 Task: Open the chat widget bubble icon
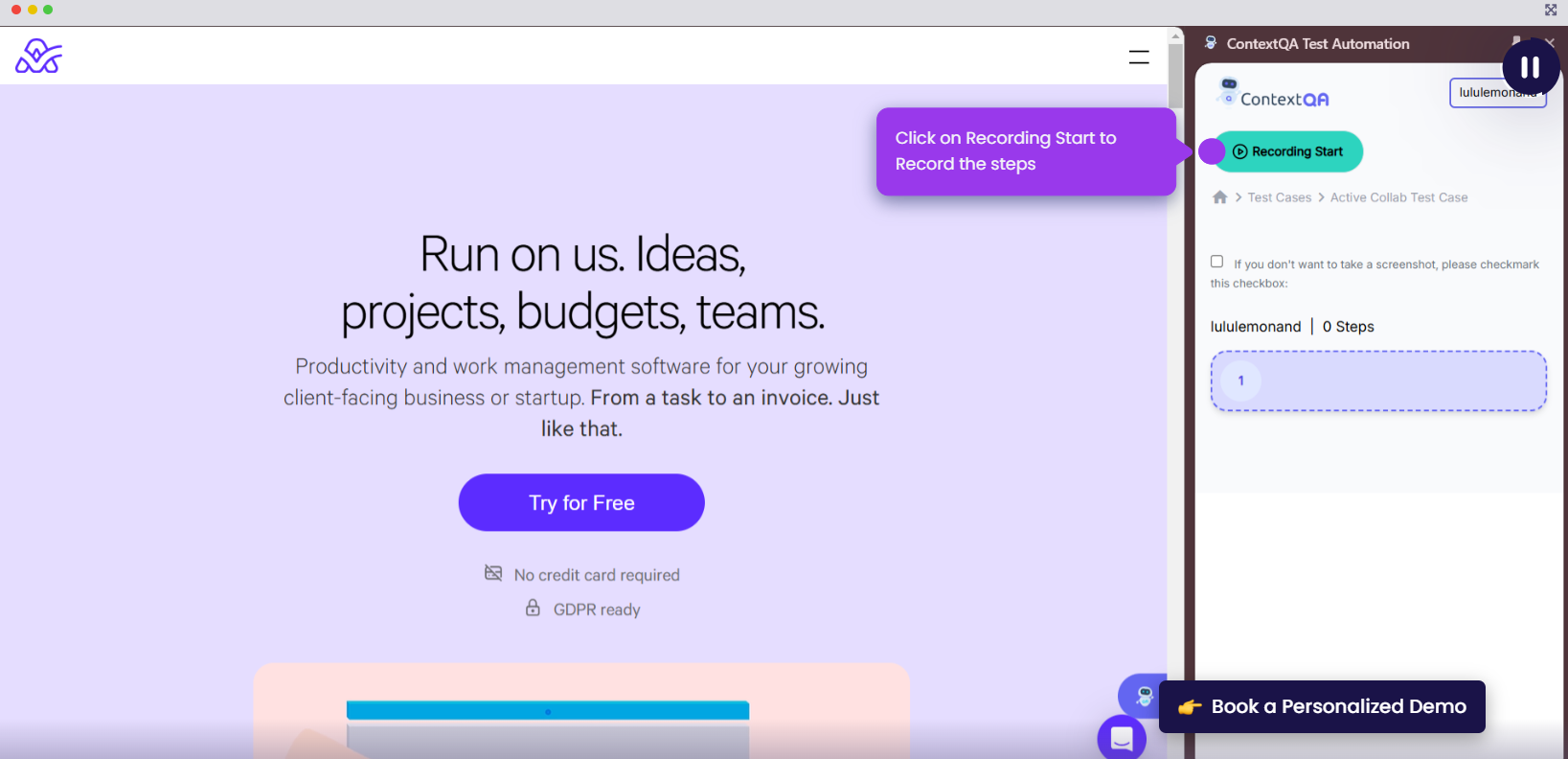tap(1122, 738)
